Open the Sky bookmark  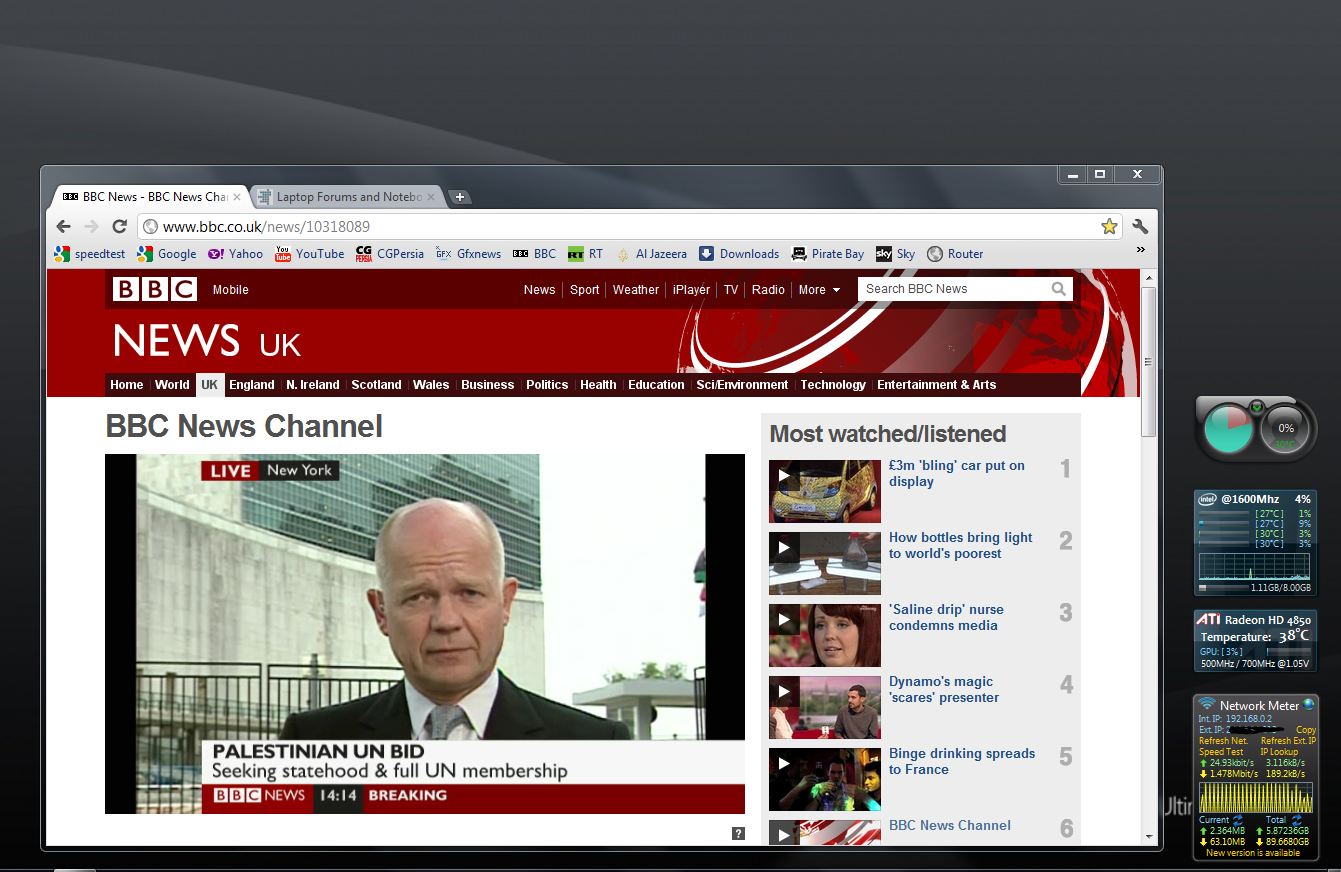895,254
